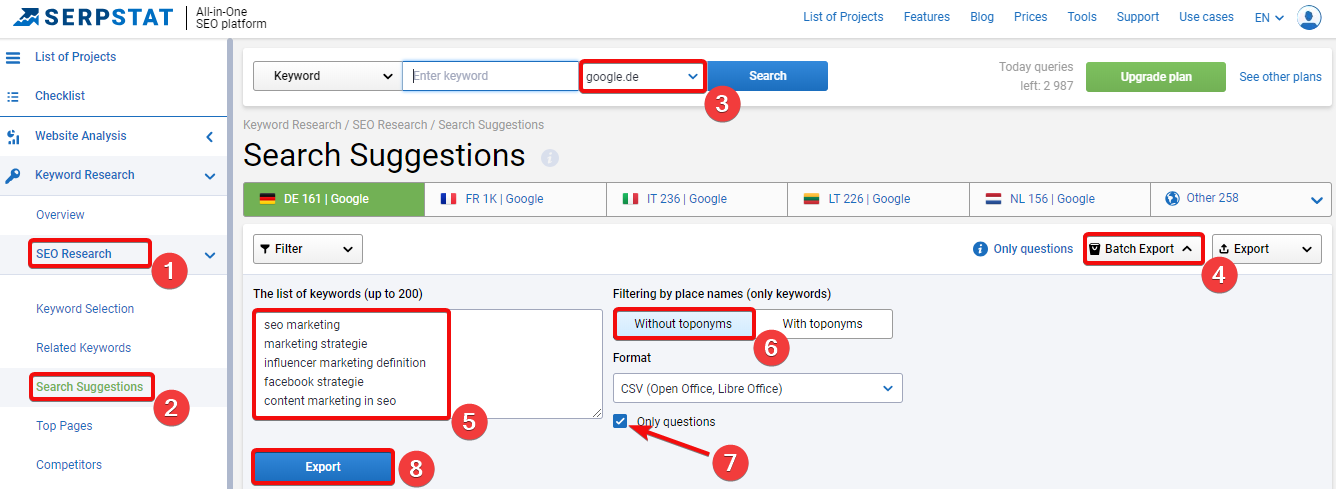The width and height of the screenshot is (1336, 489).
Task: Open Search Suggestions in the sidebar
Action: [x=90, y=386]
